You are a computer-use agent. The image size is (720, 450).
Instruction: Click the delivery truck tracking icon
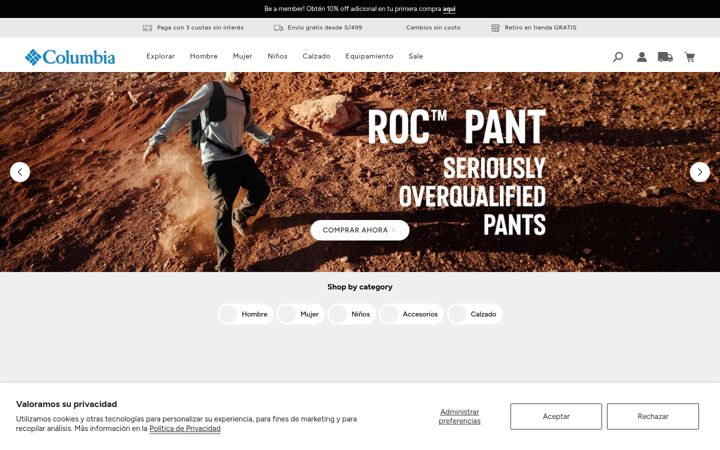[665, 57]
